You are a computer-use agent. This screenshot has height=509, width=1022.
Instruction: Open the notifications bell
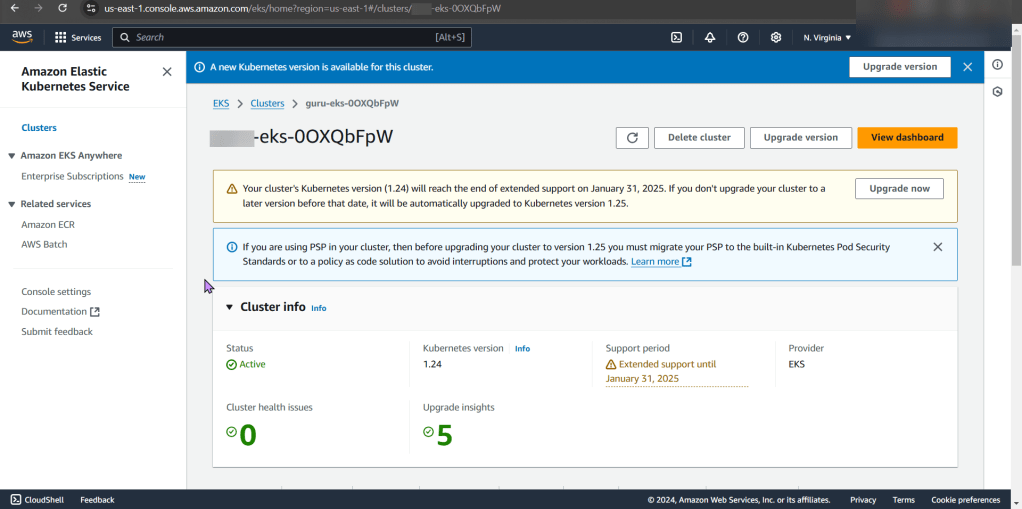[709, 38]
